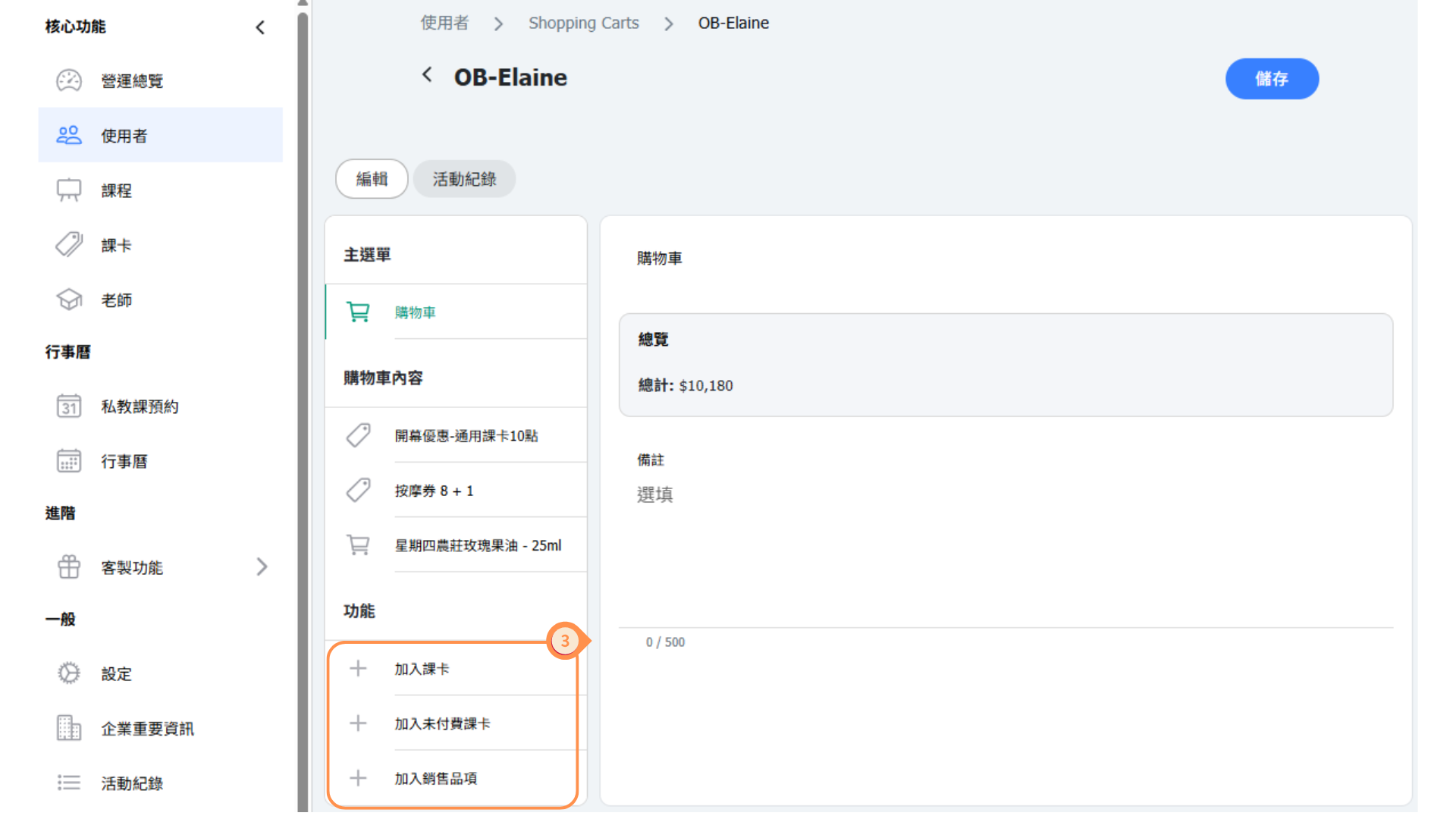Image resolution: width=1456 pixels, height=819 pixels.
Task: Open 私教課預約 calendar icon
Action: (69, 406)
